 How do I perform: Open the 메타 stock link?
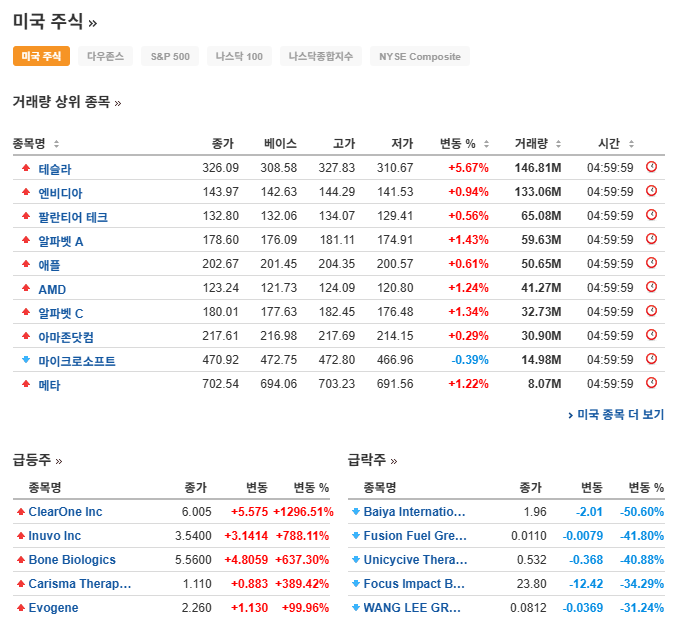point(49,385)
